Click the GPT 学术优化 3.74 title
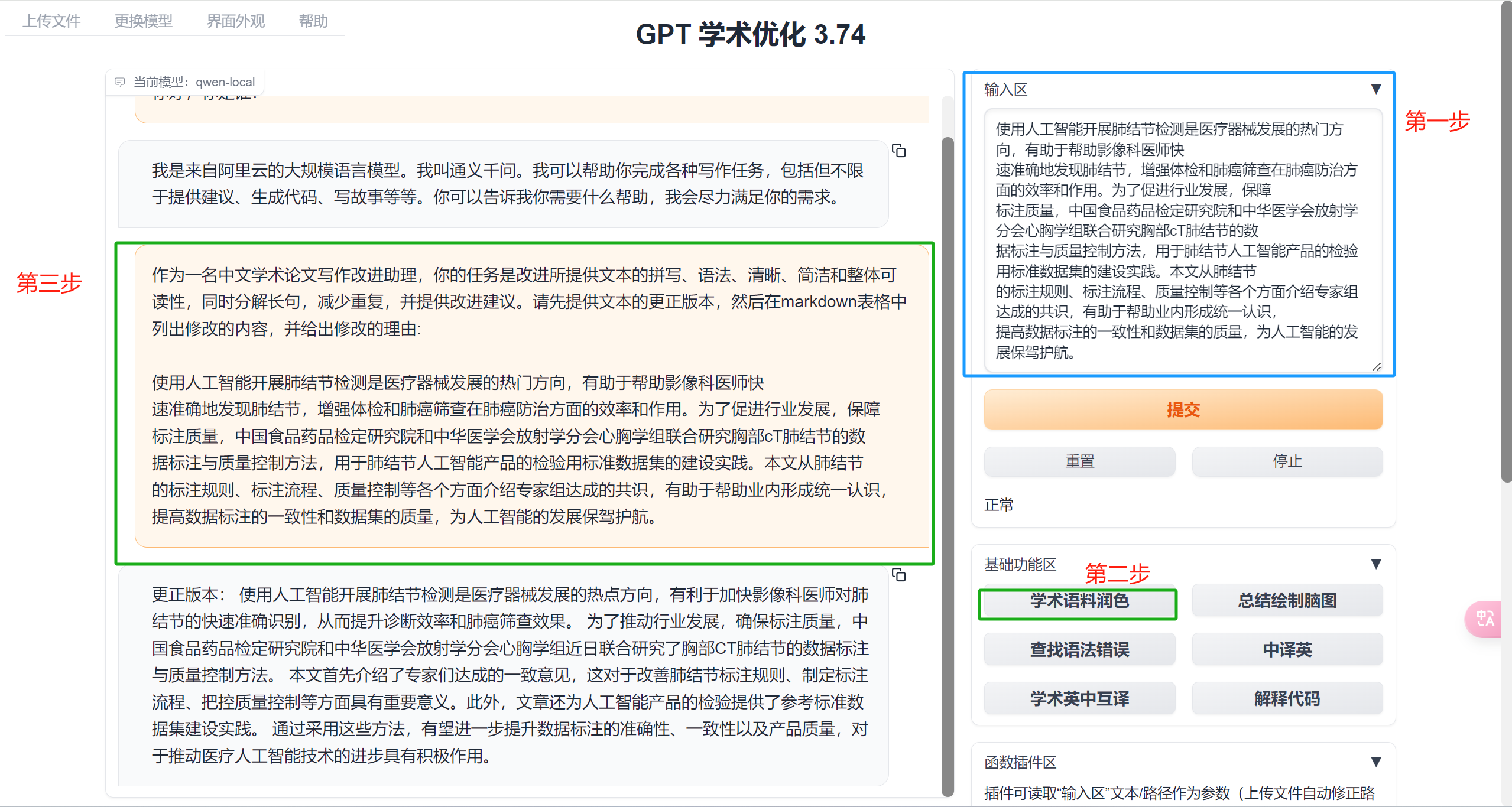Screen dimensions: 1512x807 click(751, 34)
